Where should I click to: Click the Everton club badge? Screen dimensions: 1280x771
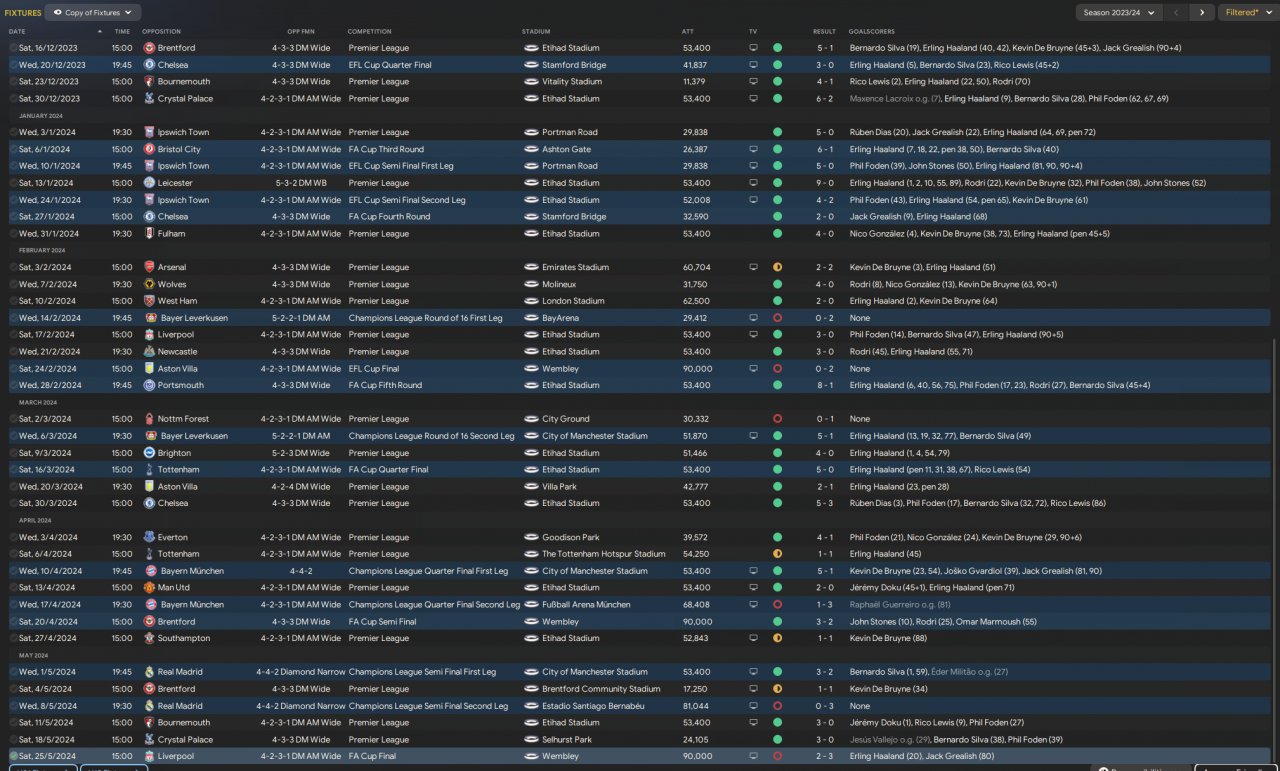tap(149, 537)
